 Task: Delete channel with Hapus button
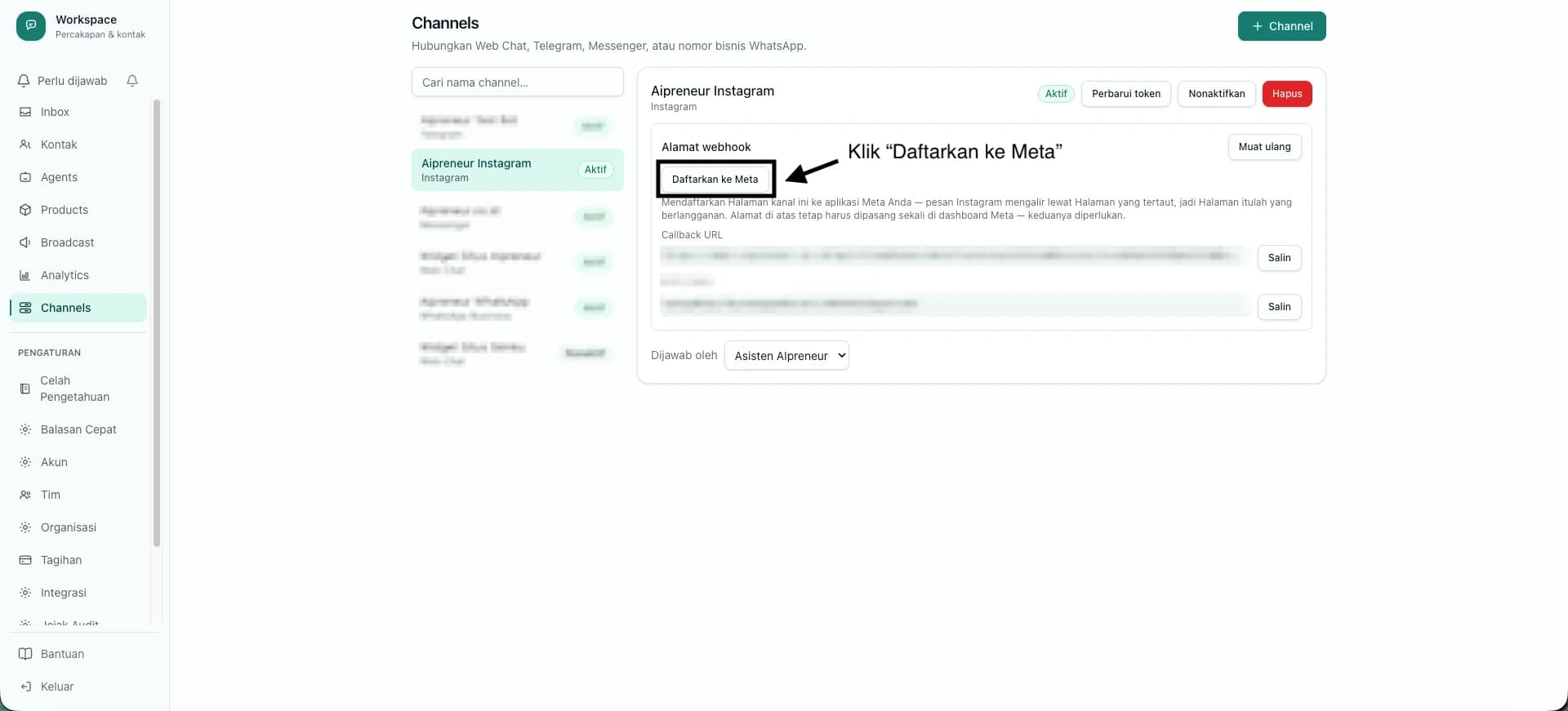coord(1287,94)
